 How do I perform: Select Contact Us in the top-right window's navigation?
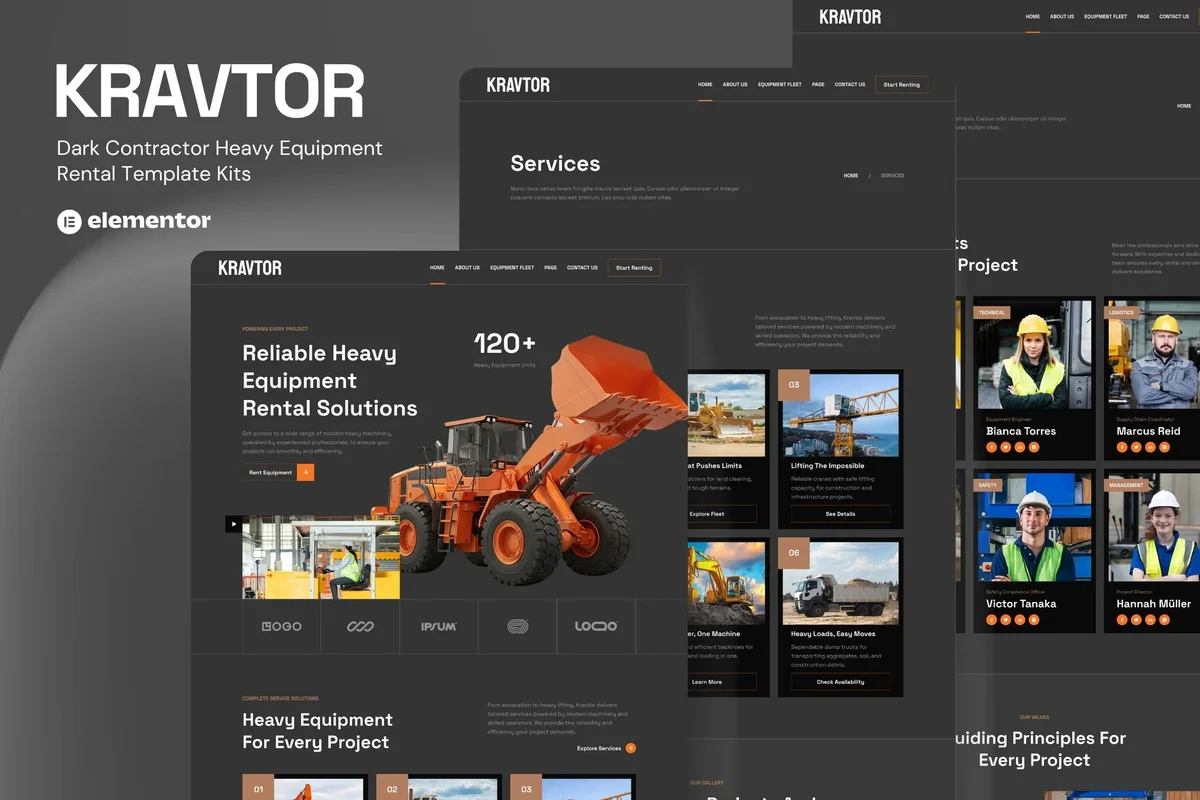[1174, 17]
